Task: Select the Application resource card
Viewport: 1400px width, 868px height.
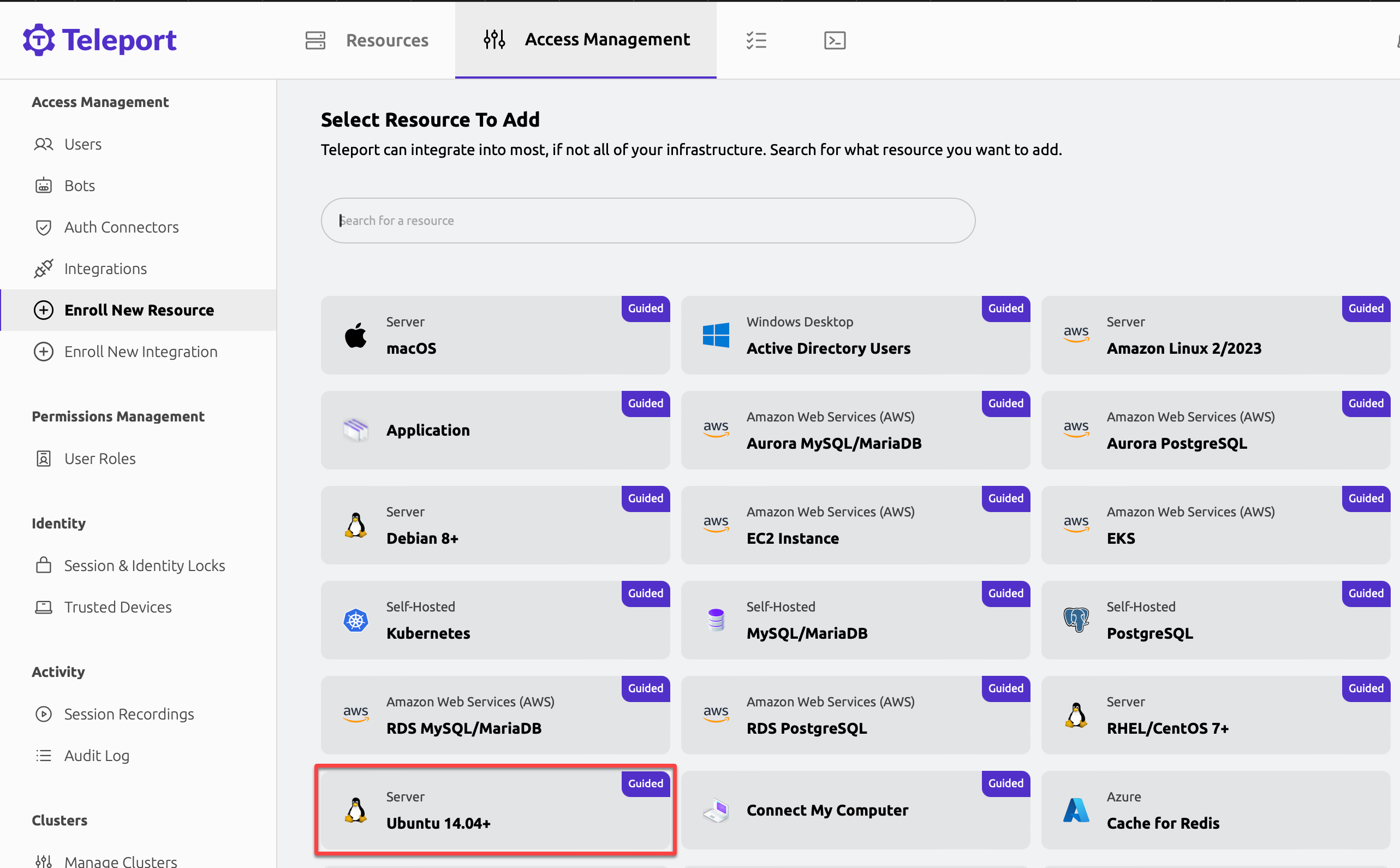Action: [496, 430]
